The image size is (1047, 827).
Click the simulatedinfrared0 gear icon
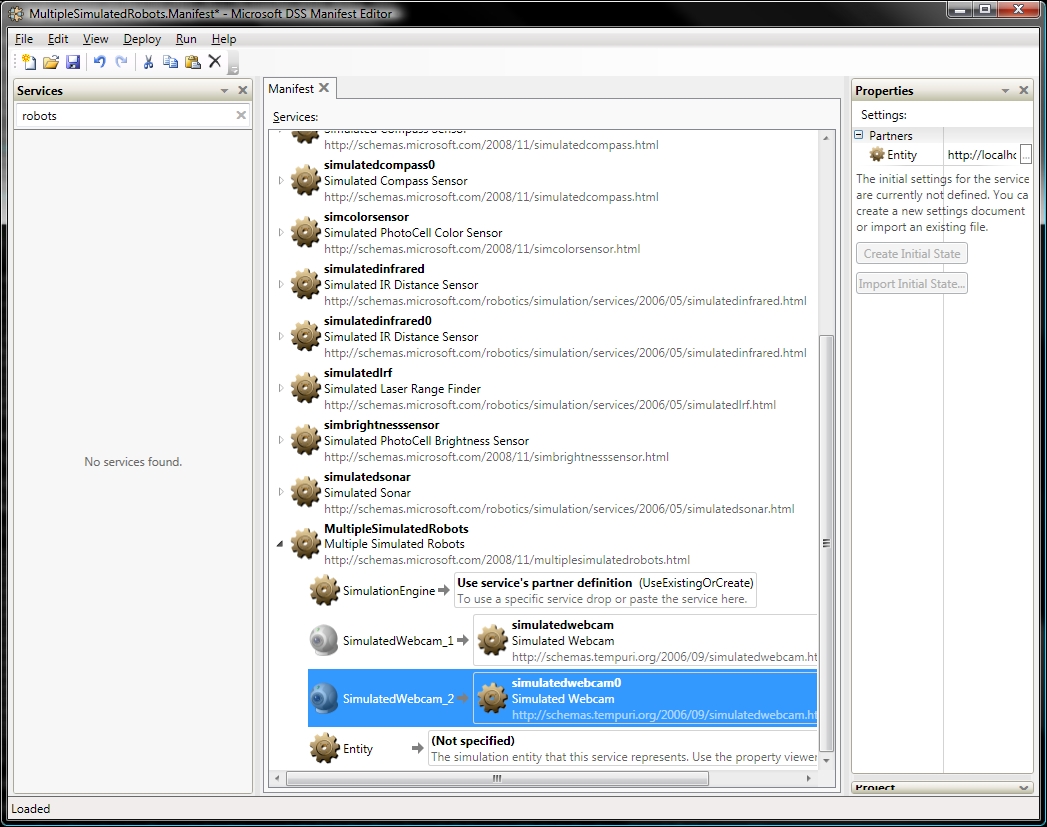click(x=306, y=336)
